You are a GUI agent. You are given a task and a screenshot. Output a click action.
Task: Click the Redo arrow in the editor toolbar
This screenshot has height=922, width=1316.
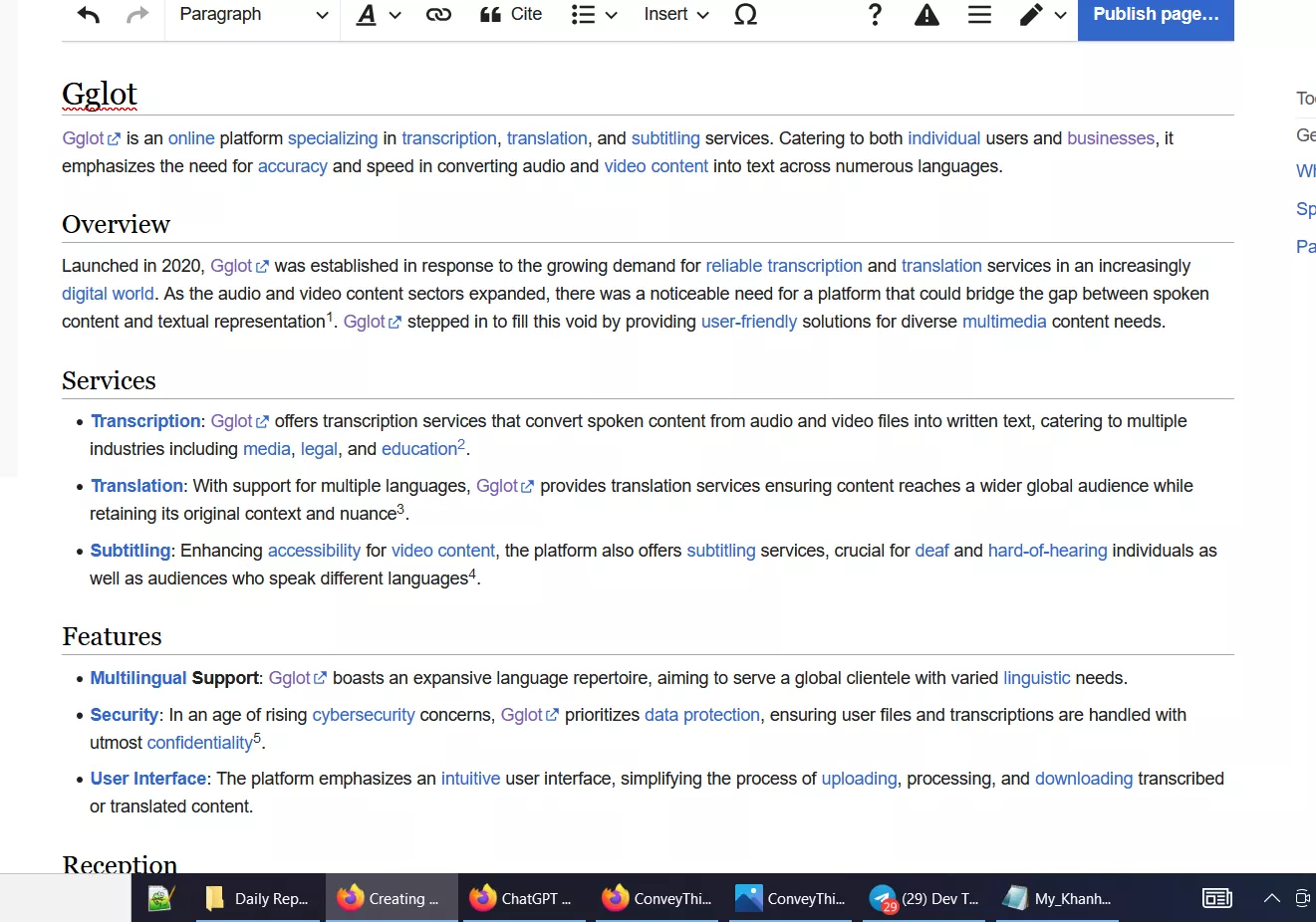click(x=137, y=15)
